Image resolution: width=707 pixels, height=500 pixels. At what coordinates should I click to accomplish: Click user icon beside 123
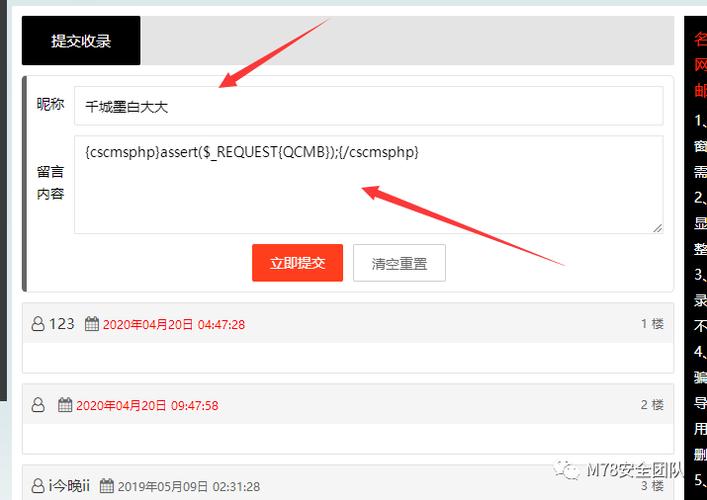coord(38,324)
